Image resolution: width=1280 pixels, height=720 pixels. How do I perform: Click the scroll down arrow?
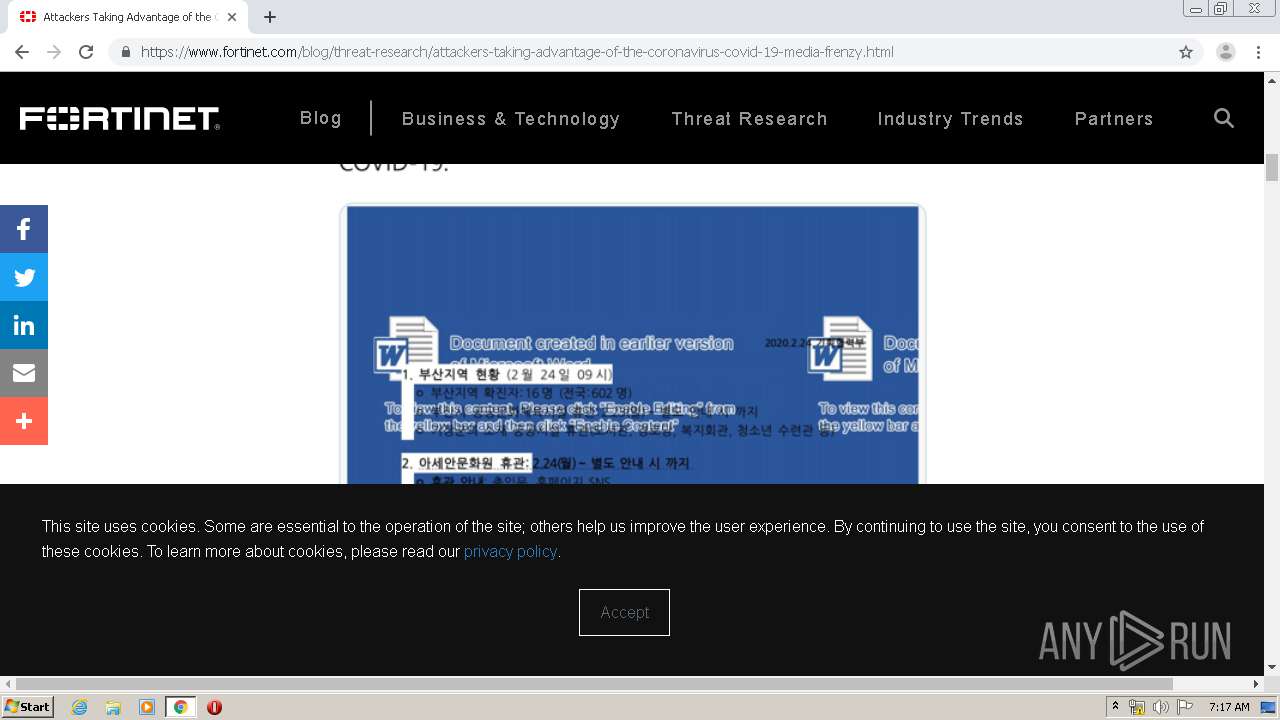[1272, 667]
